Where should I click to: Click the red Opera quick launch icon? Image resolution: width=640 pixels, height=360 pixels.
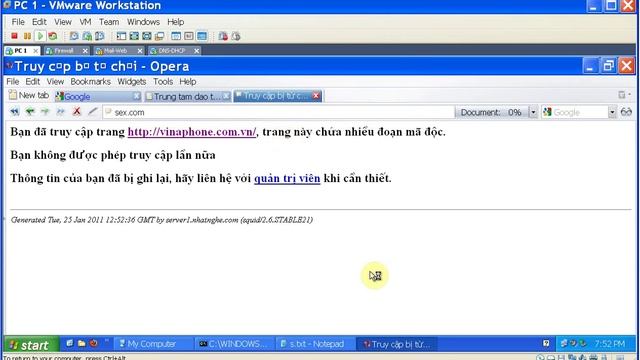94,344
